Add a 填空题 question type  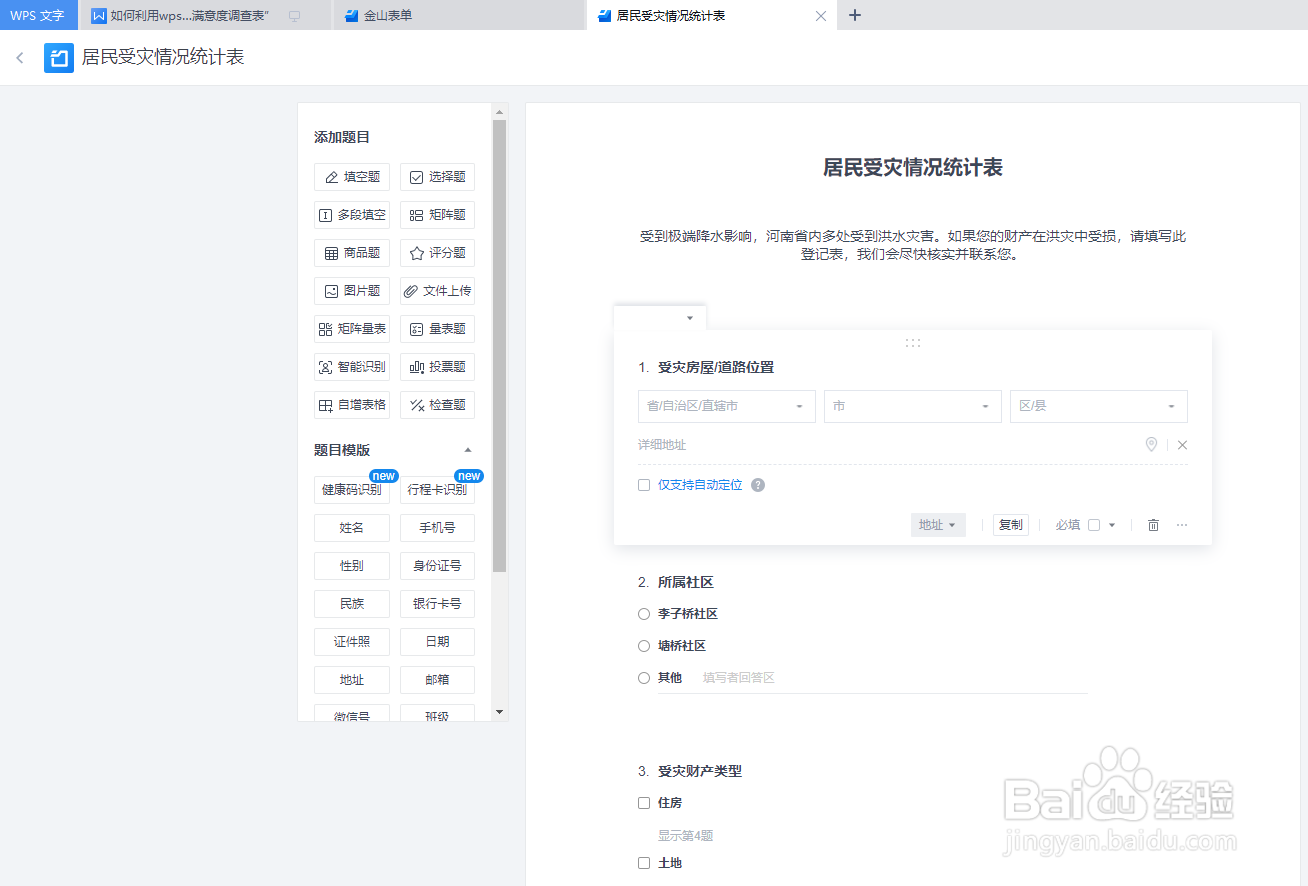[352, 176]
